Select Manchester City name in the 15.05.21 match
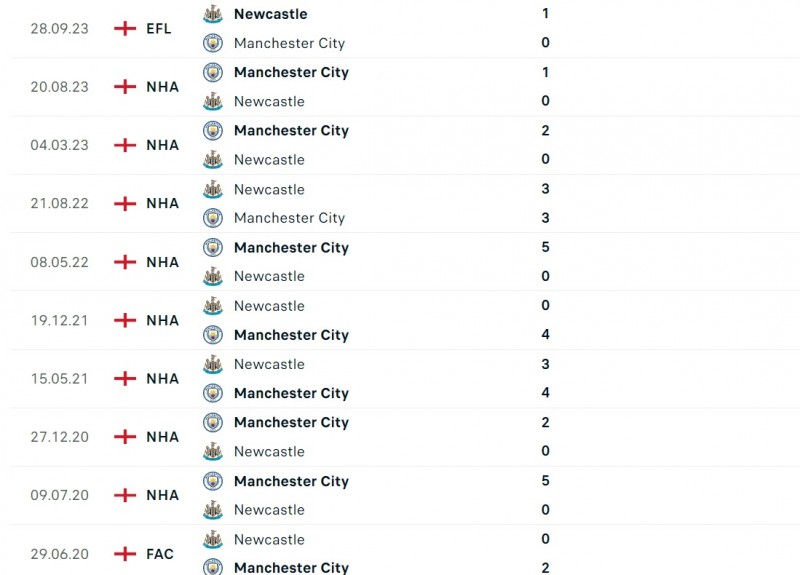 tap(291, 393)
